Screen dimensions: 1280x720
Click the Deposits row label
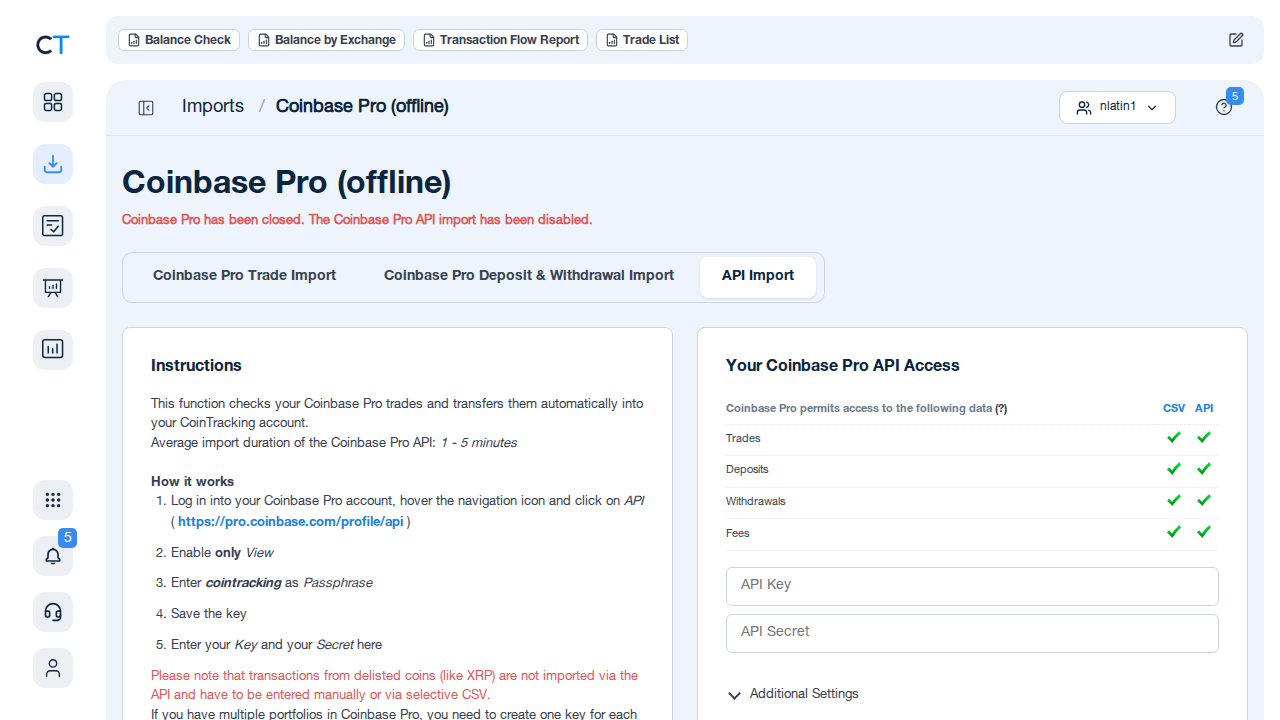coord(747,469)
